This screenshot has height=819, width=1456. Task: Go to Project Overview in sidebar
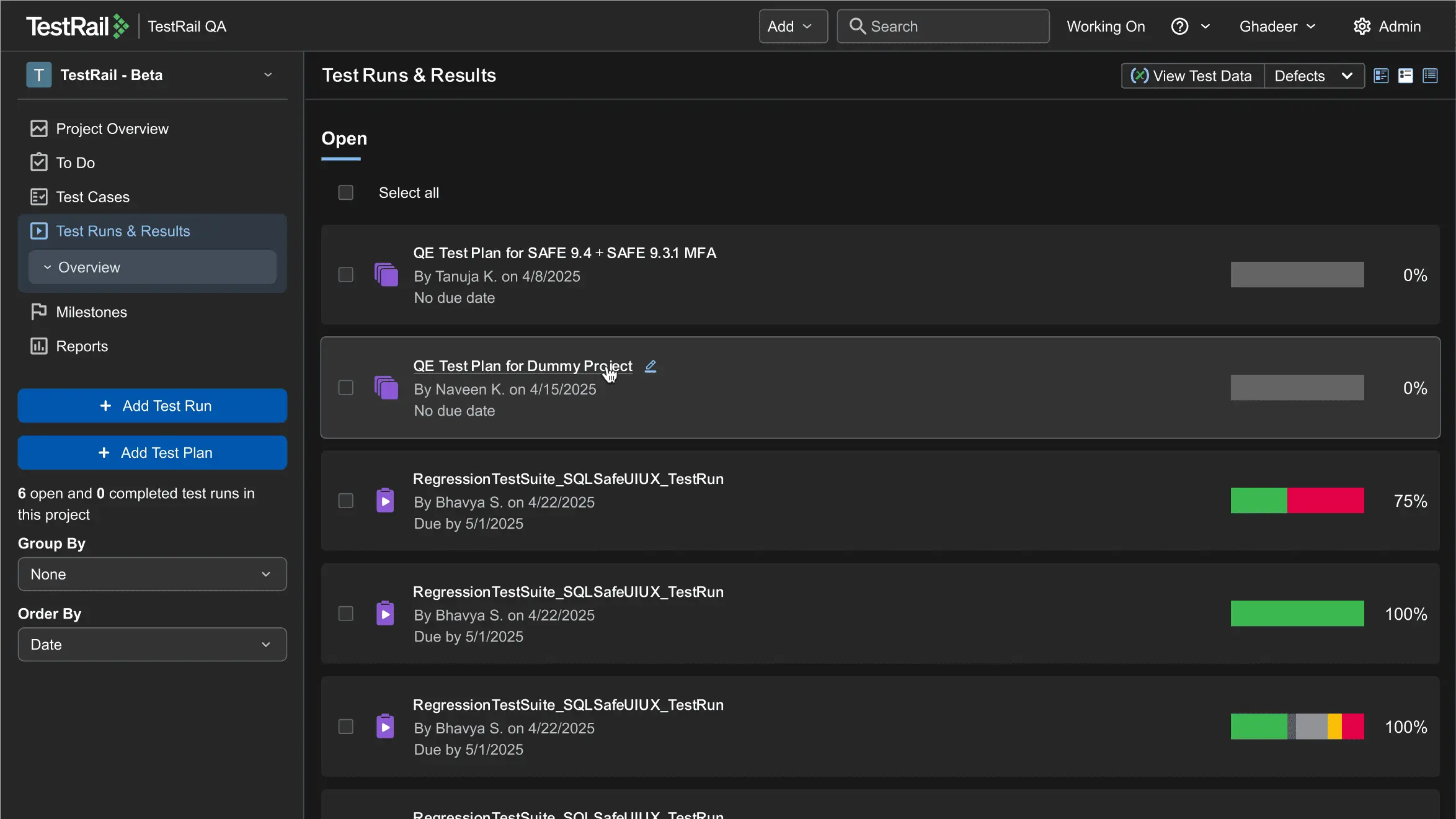coord(112,128)
